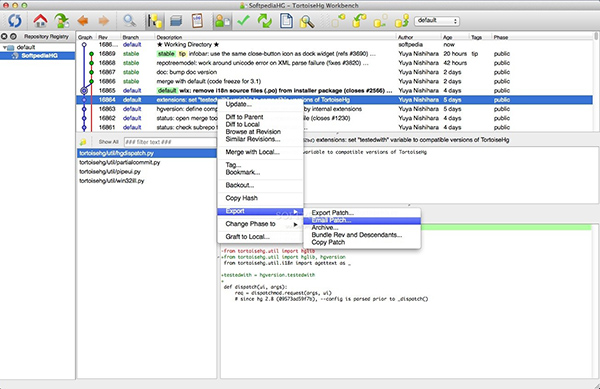Open the synchronize view green arrows icon
The height and width of the screenshot is (389, 600).
coord(264,21)
